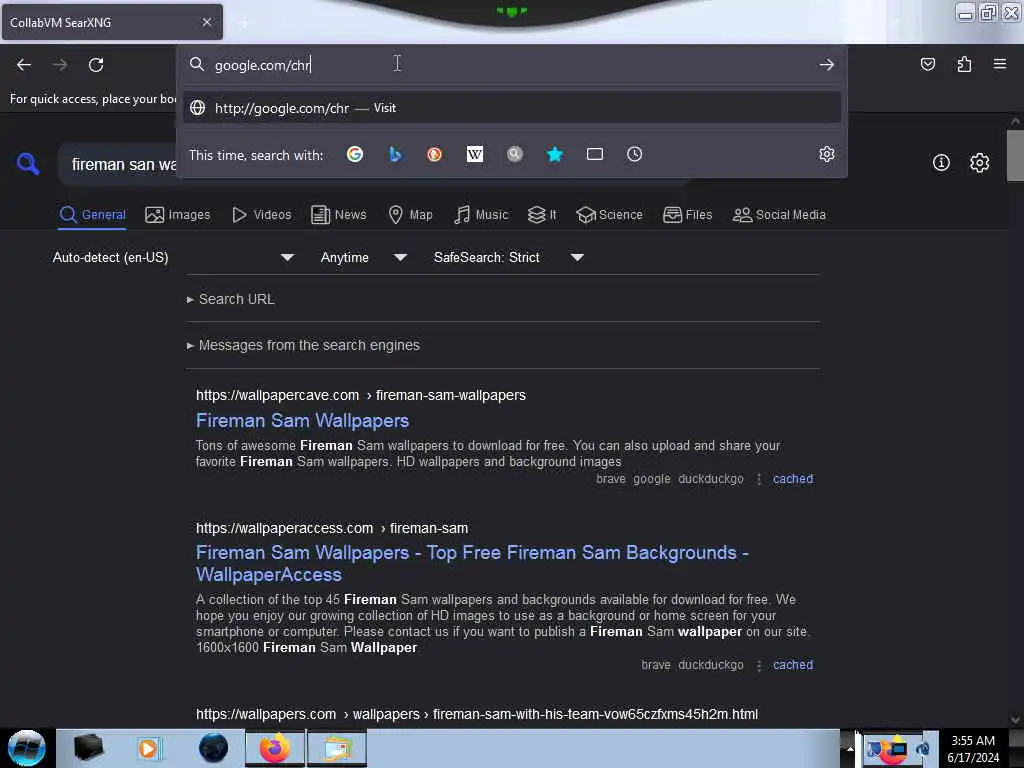The height and width of the screenshot is (768, 1024).
Task: Search only in open Tabs icon
Action: 595,154
